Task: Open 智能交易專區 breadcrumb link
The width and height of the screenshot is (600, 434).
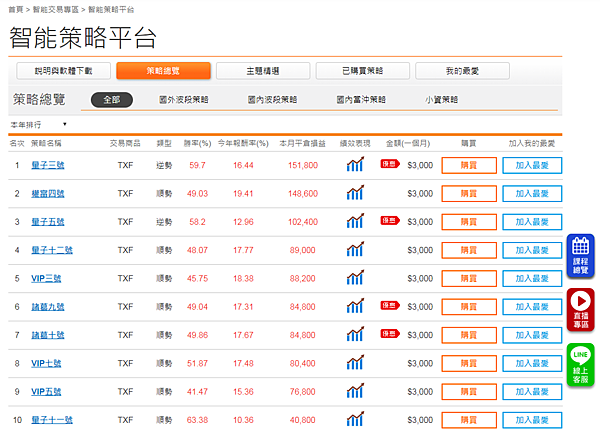Action: click(x=56, y=10)
